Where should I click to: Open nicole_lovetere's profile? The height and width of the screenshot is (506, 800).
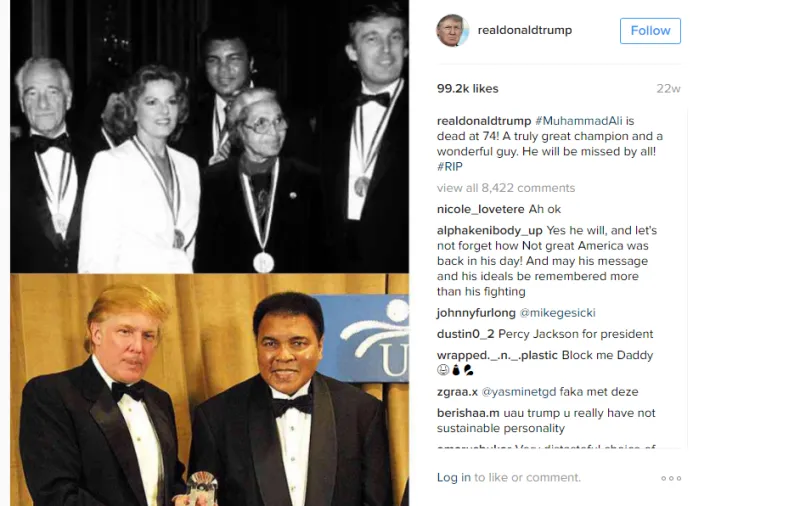click(x=482, y=209)
